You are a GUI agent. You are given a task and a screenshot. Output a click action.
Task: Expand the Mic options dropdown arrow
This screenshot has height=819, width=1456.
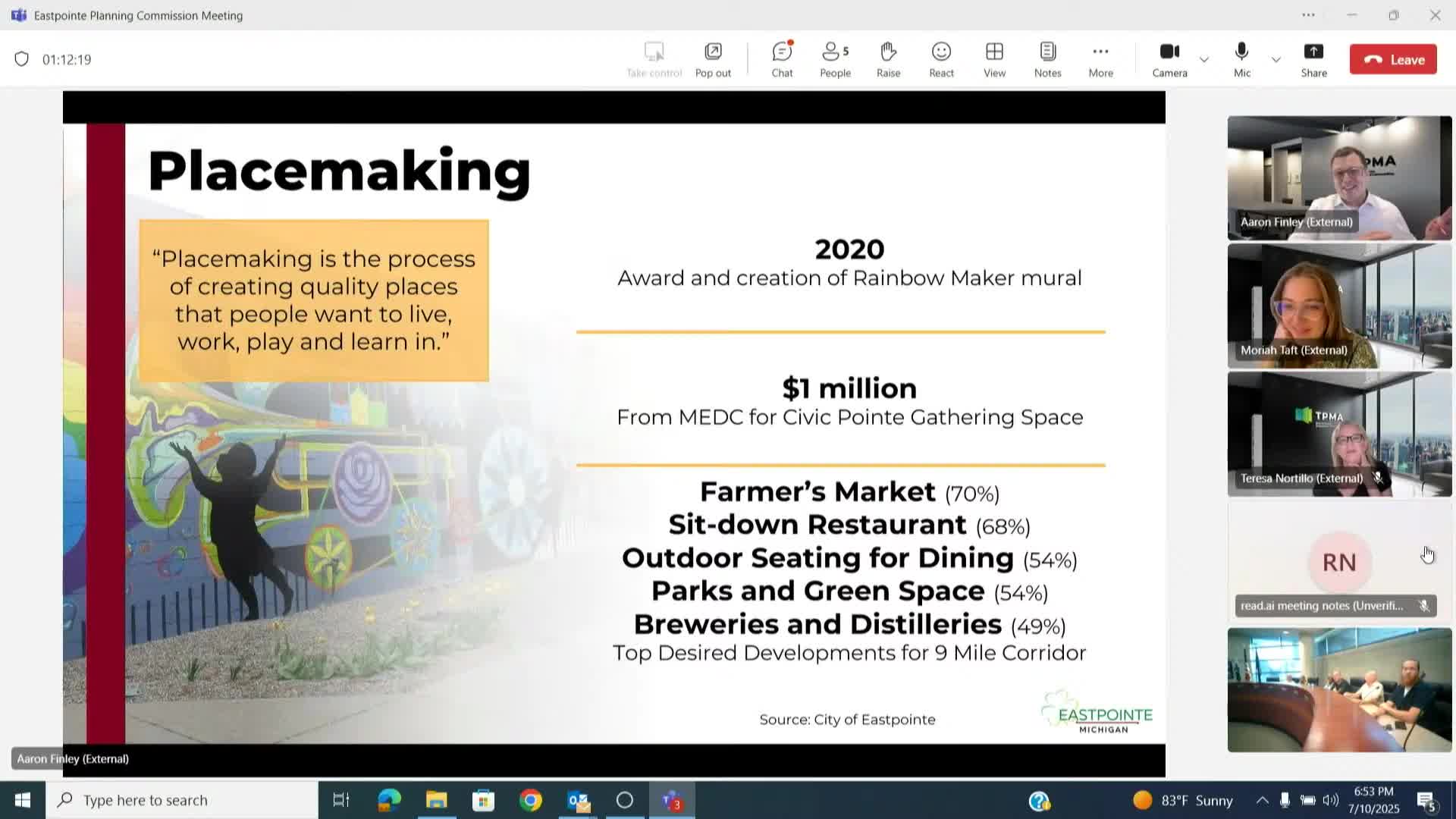tap(1276, 59)
